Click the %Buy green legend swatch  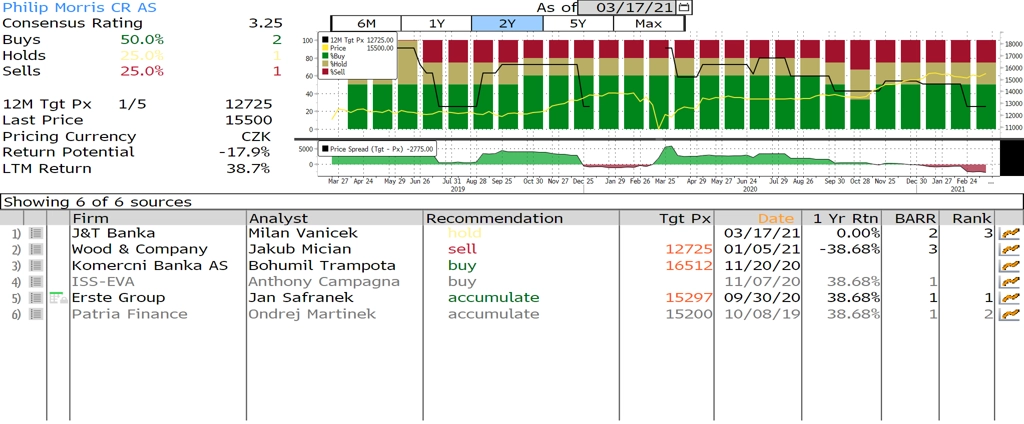pyautogui.click(x=324, y=55)
